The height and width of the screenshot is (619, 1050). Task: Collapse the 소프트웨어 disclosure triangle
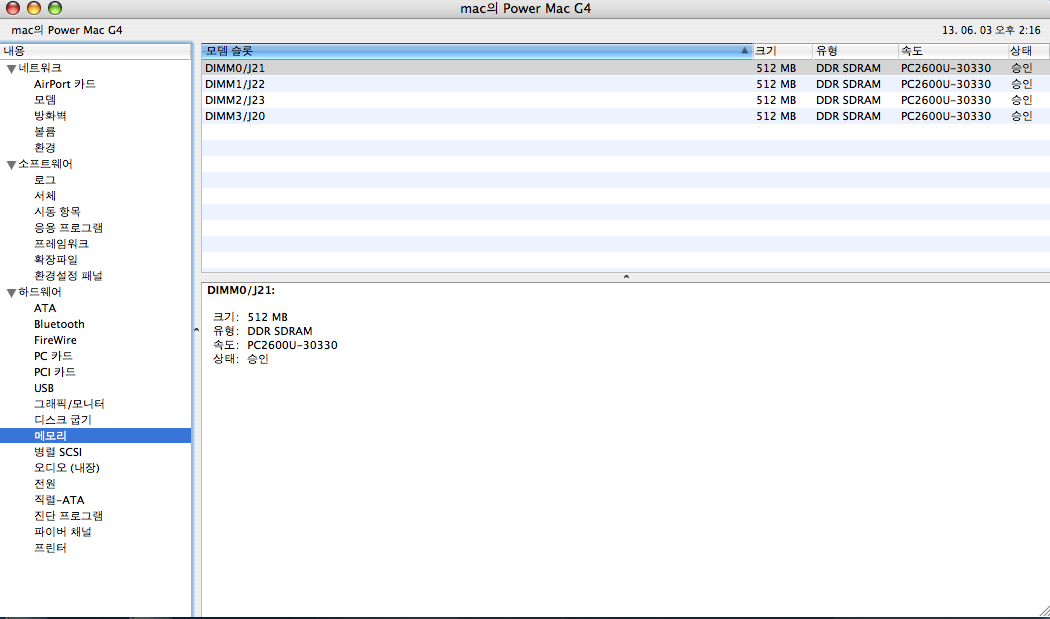pos(11,164)
